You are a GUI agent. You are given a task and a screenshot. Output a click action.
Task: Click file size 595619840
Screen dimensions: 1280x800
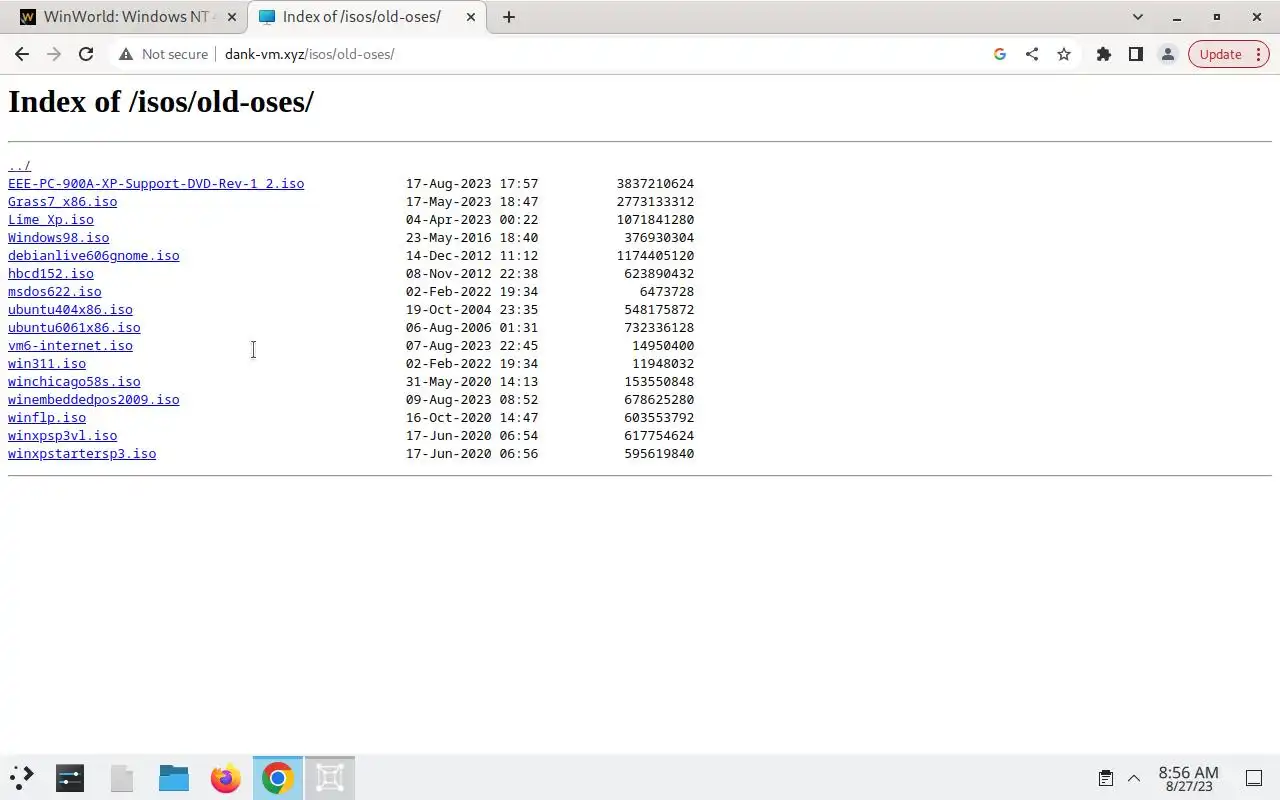click(x=659, y=453)
